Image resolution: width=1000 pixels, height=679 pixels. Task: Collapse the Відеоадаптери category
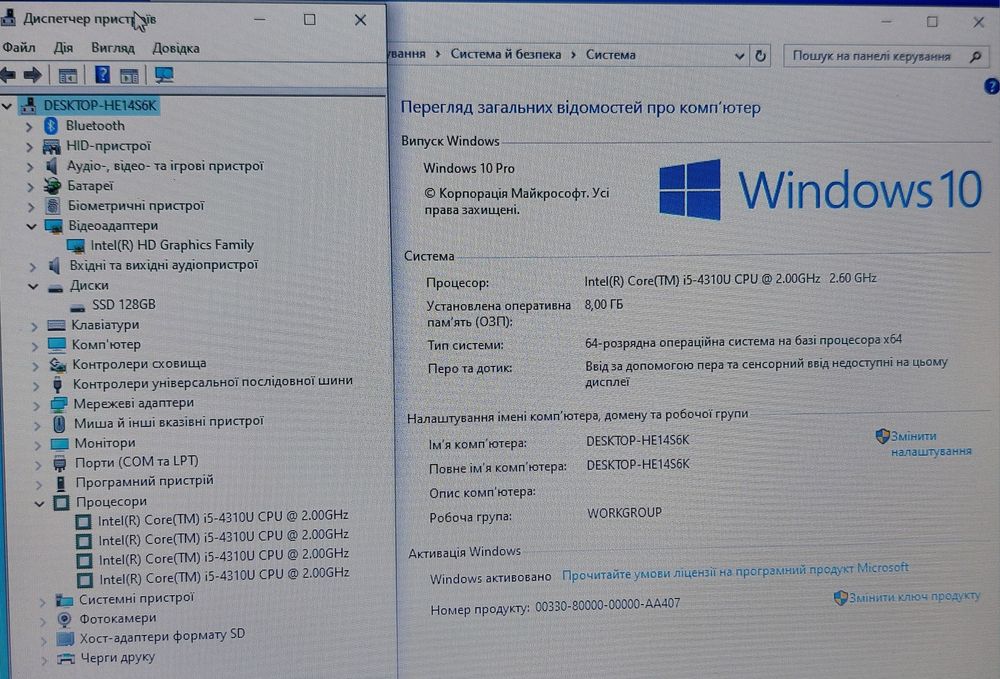31,226
